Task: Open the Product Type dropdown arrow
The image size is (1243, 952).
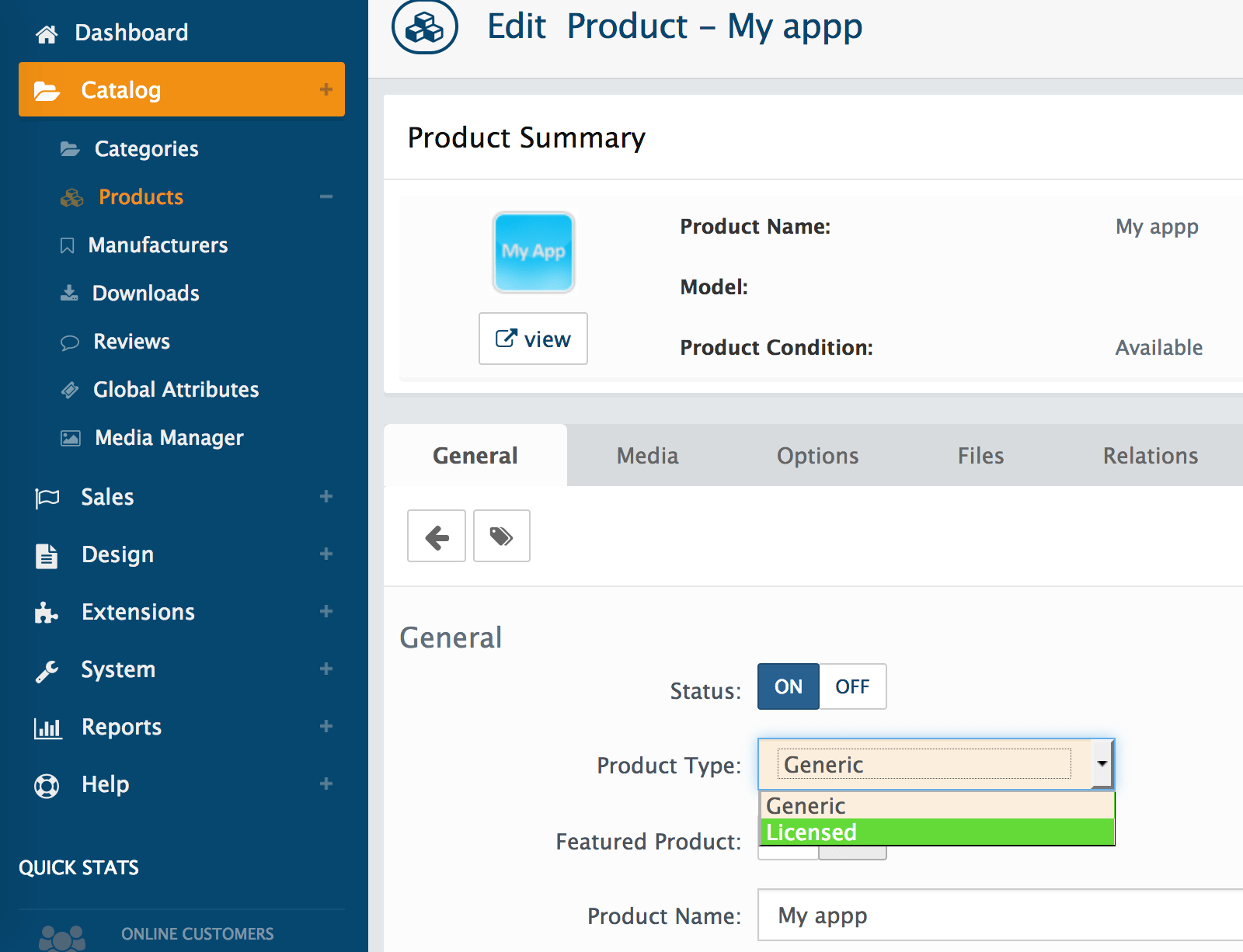Action: pyautogui.click(x=1102, y=764)
